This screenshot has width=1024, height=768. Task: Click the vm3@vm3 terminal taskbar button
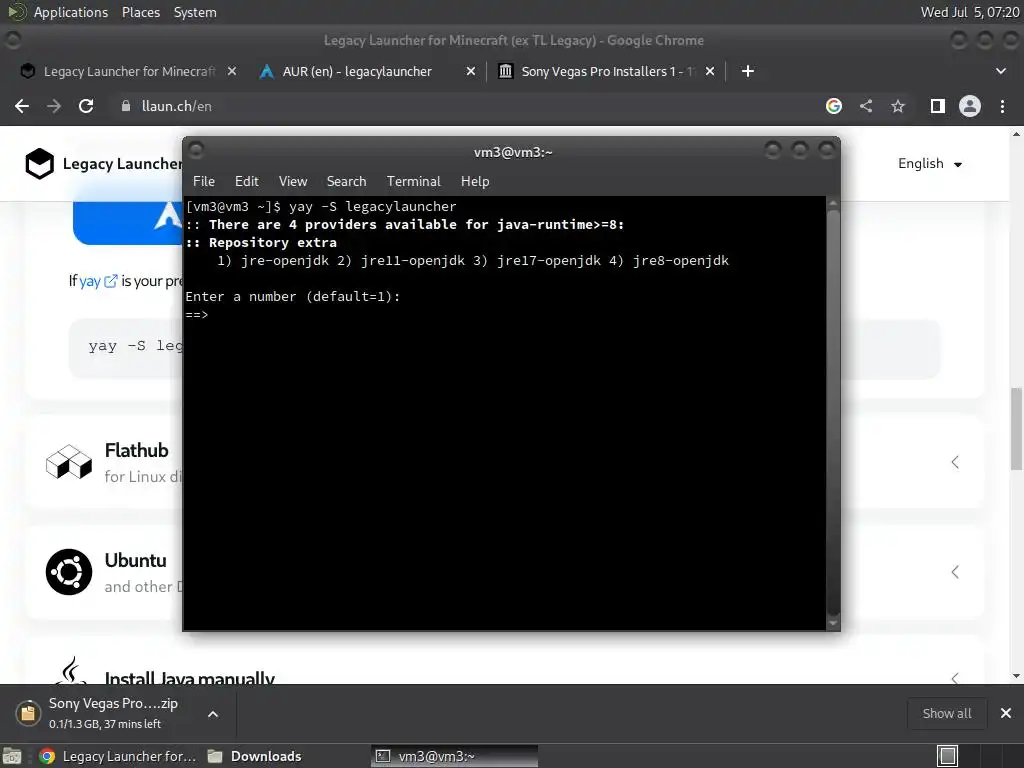coord(455,756)
